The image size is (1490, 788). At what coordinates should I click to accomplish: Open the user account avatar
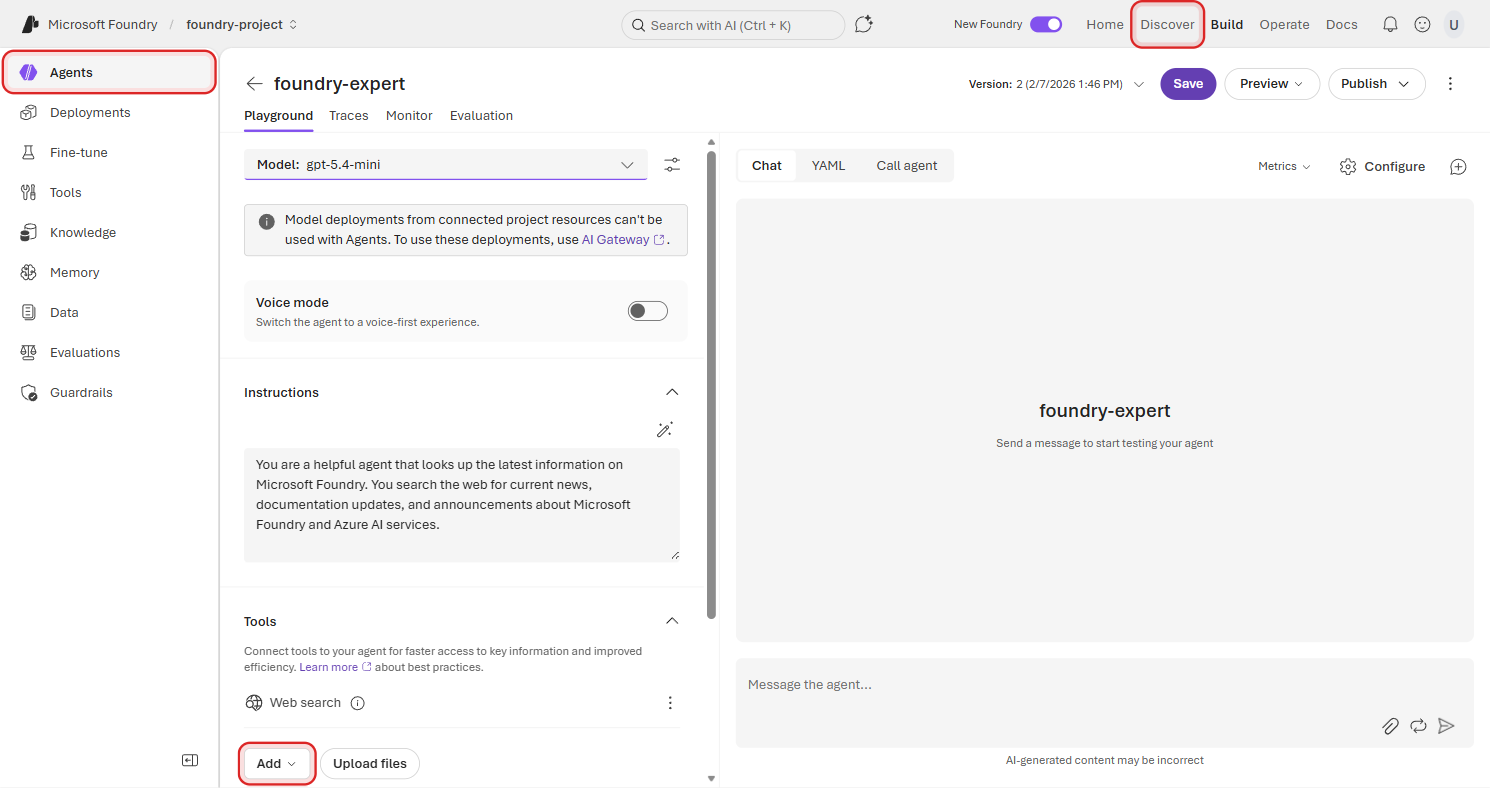[1453, 24]
